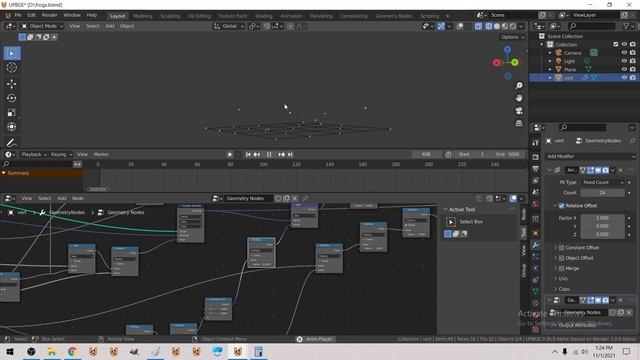
Task: Open the File menu
Action: click(x=18, y=15)
